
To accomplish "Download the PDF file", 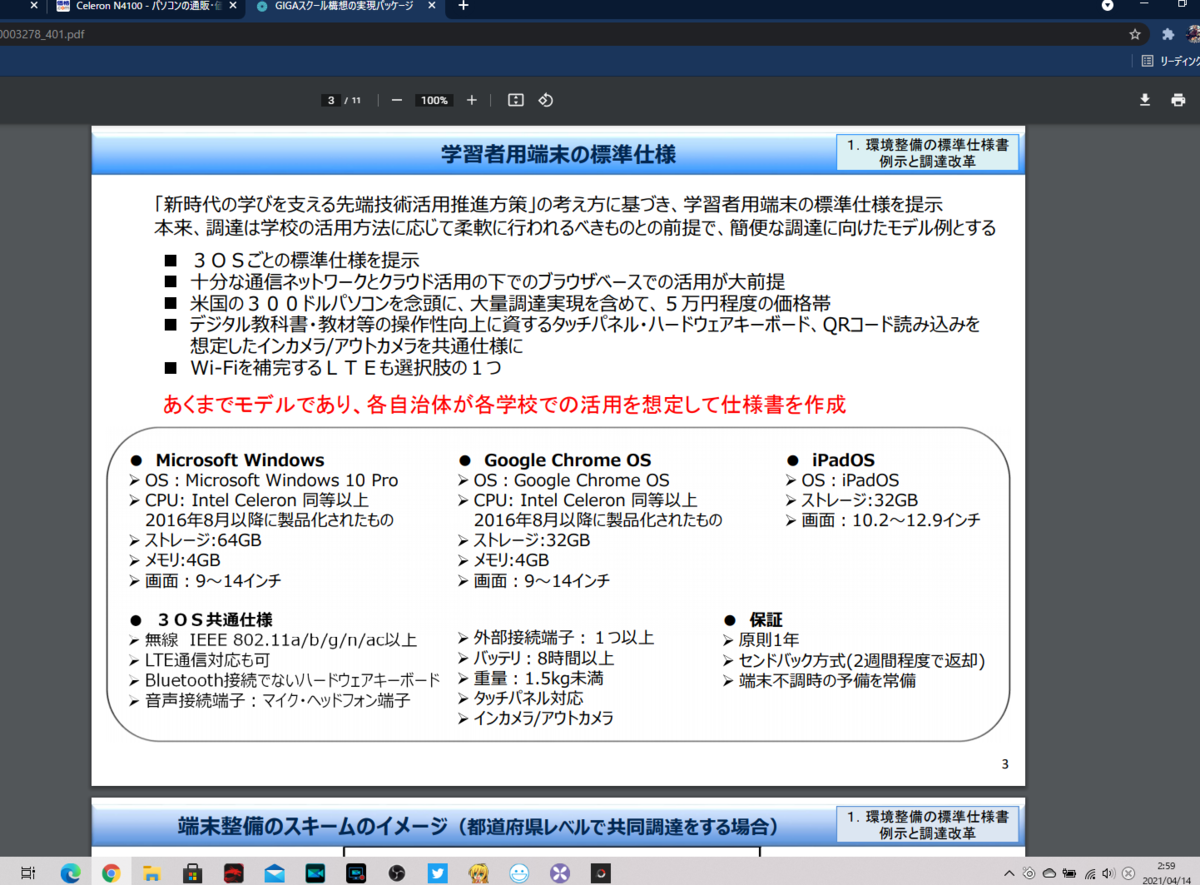I will (1145, 100).
